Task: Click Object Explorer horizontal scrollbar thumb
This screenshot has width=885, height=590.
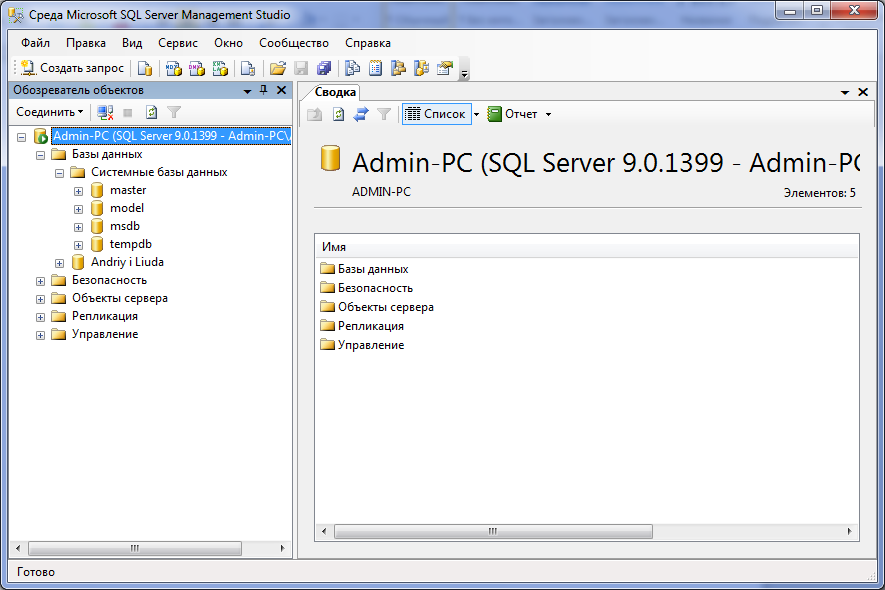Action: pyautogui.click(x=135, y=548)
